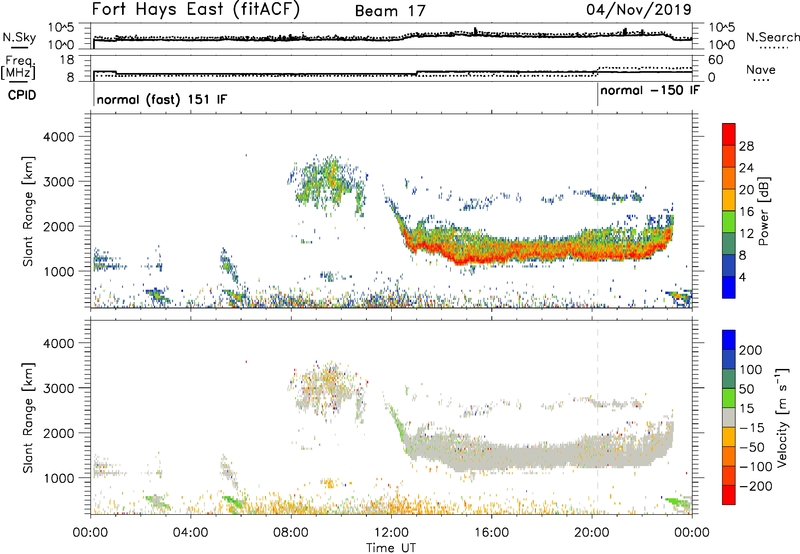The width and height of the screenshot is (800, 554).
Task: Click the '200' tick on the Velocity colorbar
Action: click(x=751, y=350)
